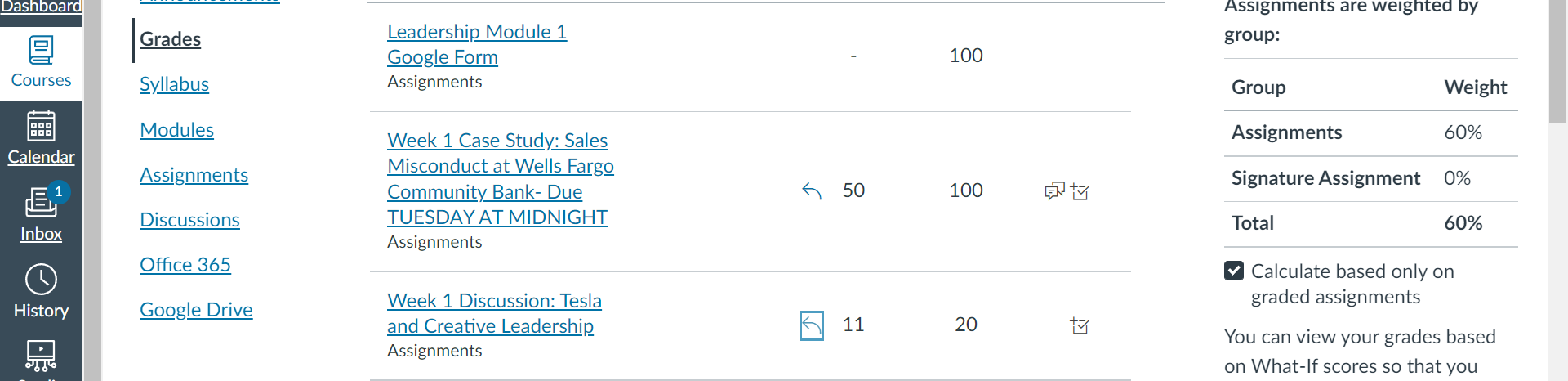Click the Week 1 Case Study what-if arrow icon
Image resolution: width=1568 pixels, height=381 pixels.
[x=812, y=191]
